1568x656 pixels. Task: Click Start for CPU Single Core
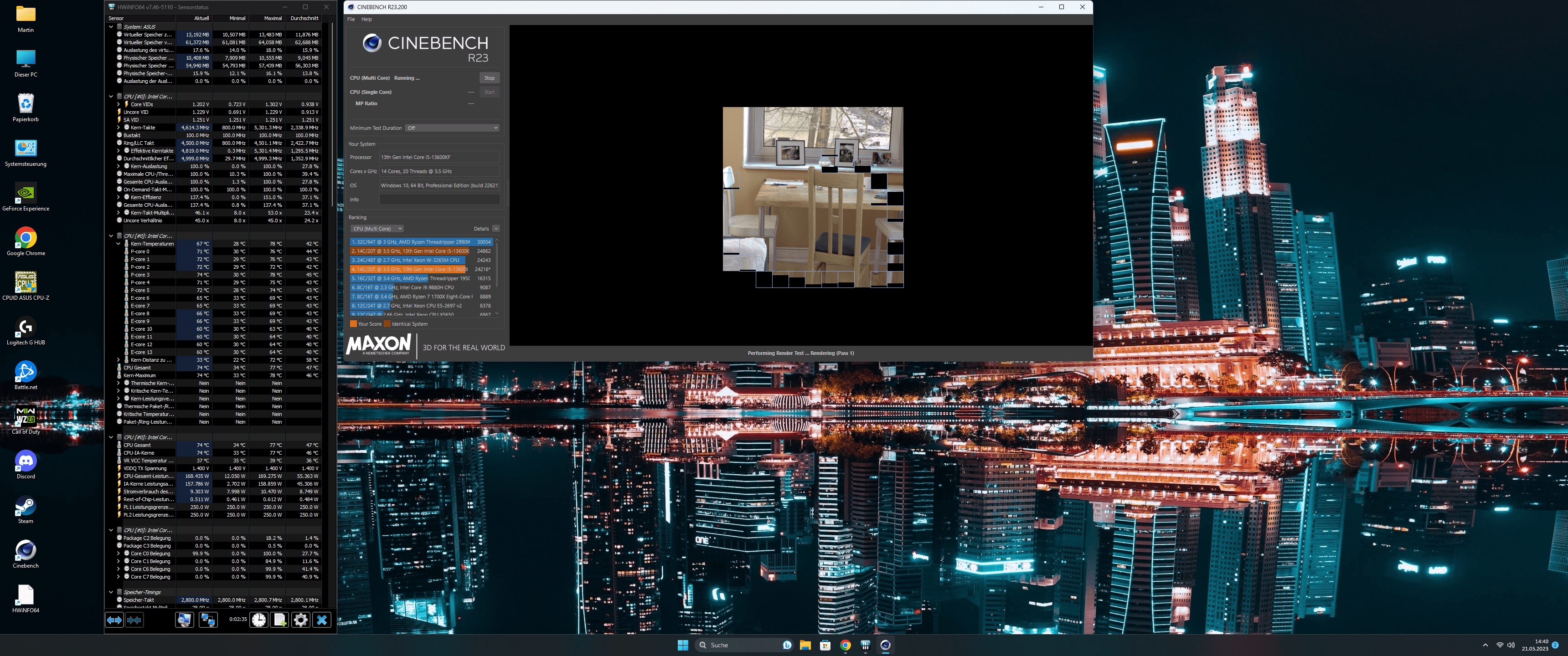490,92
